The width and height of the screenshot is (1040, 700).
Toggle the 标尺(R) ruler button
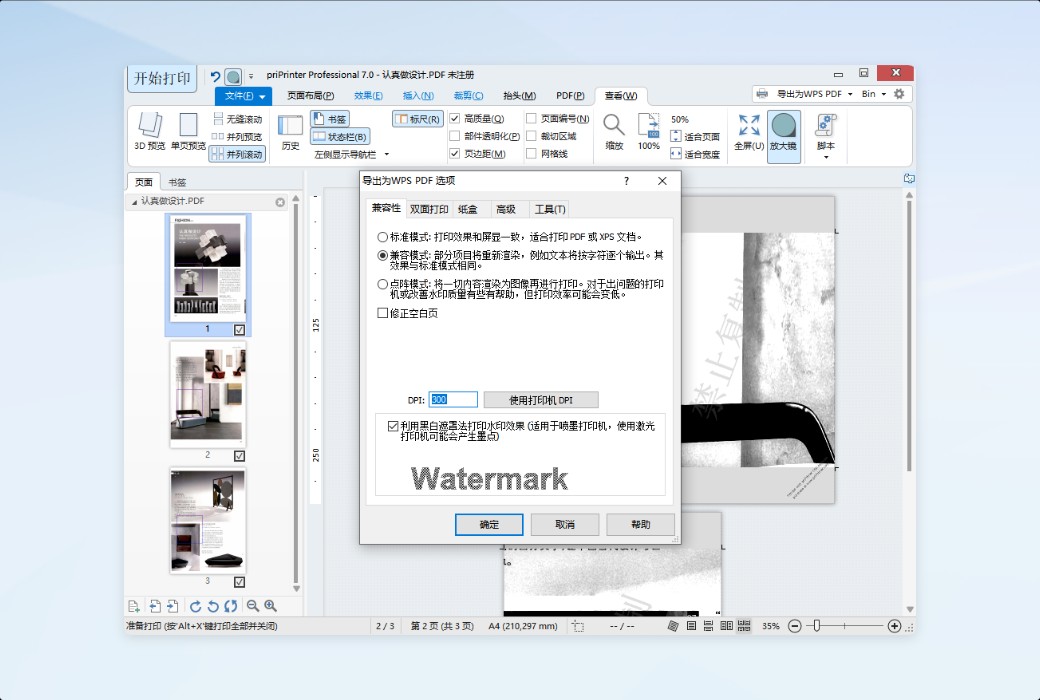[418, 119]
